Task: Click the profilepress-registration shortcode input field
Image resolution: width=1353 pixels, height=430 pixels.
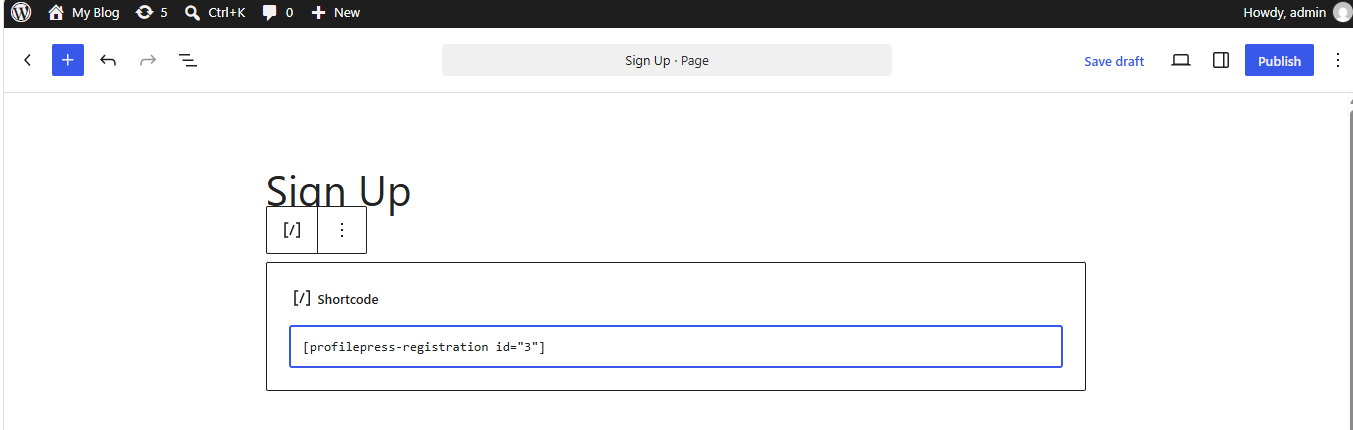Action: [x=676, y=347]
